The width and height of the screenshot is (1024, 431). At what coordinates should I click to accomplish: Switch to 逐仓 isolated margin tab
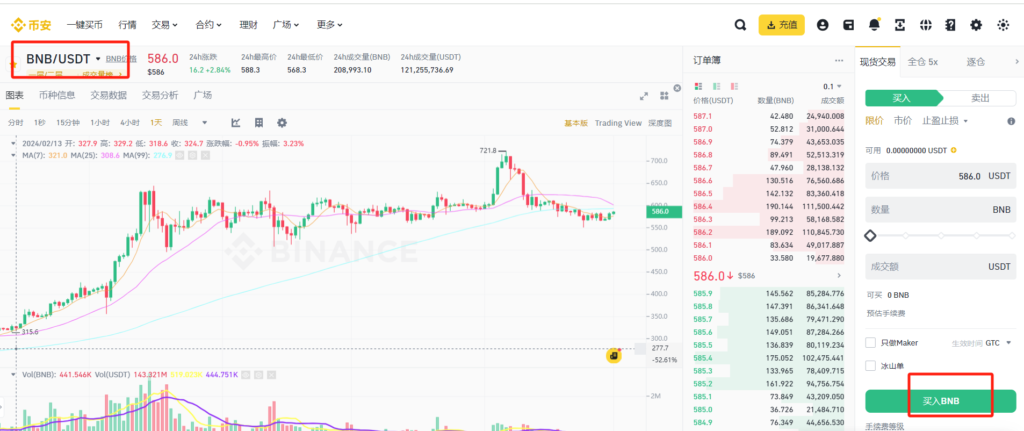coord(976,61)
